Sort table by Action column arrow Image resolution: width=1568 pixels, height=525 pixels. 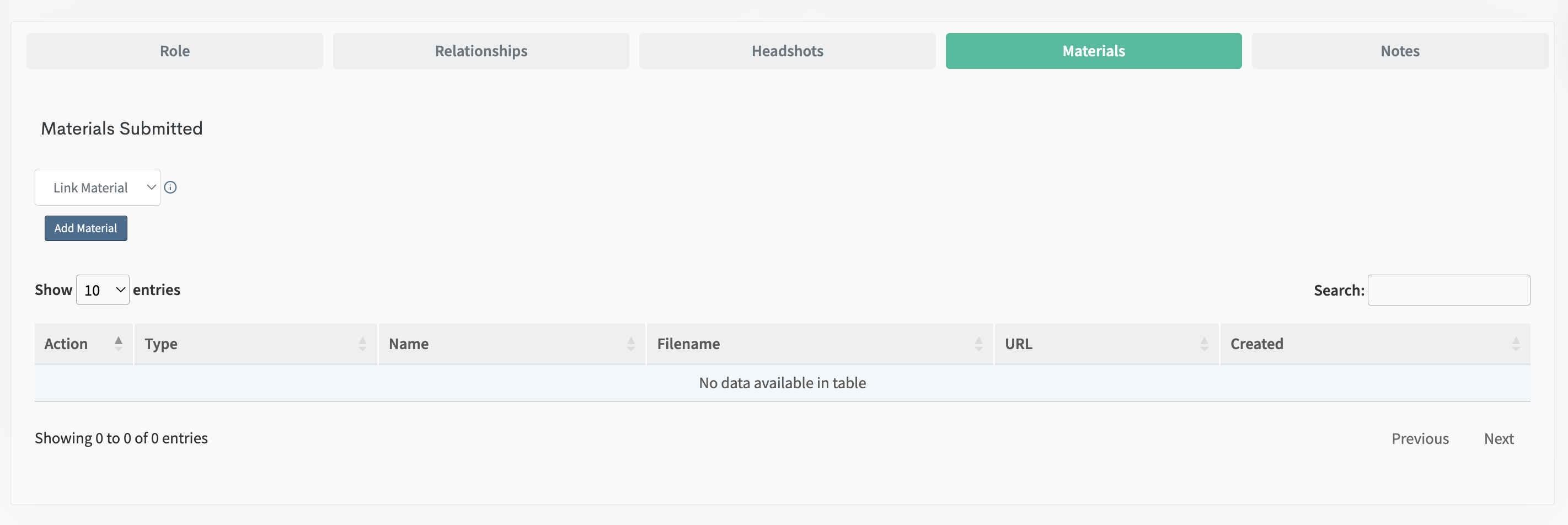(x=119, y=344)
